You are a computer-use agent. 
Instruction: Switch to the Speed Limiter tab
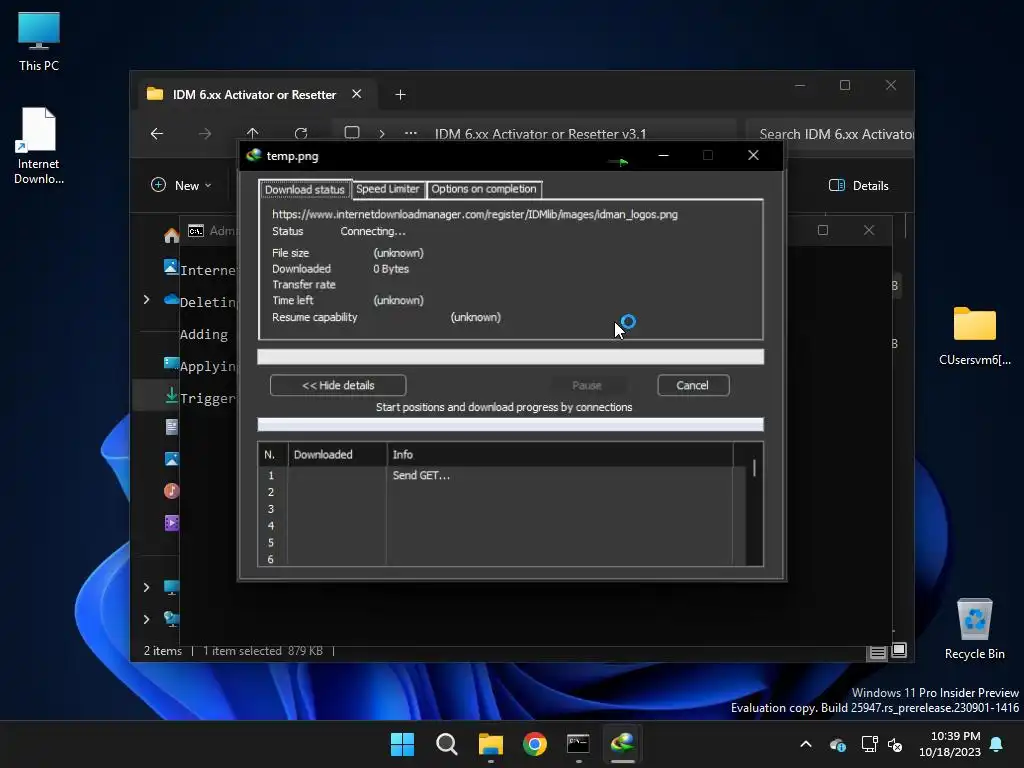point(388,189)
